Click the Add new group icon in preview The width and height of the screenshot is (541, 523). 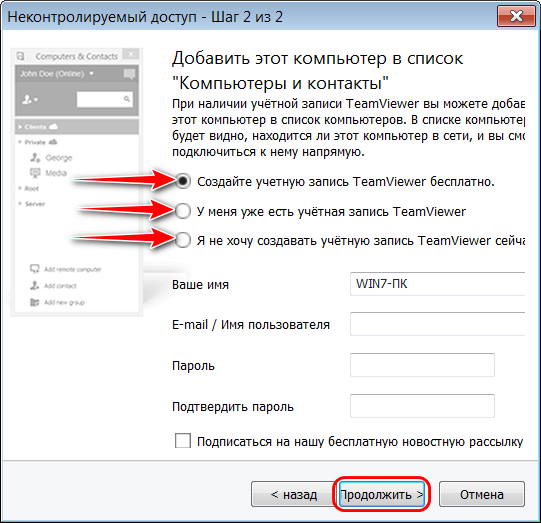click(35, 302)
